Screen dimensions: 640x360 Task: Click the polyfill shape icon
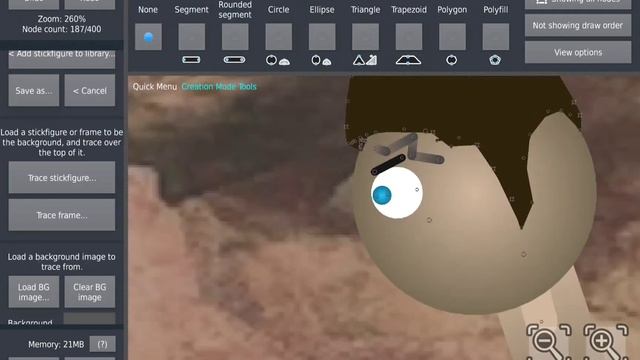click(x=495, y=60)
